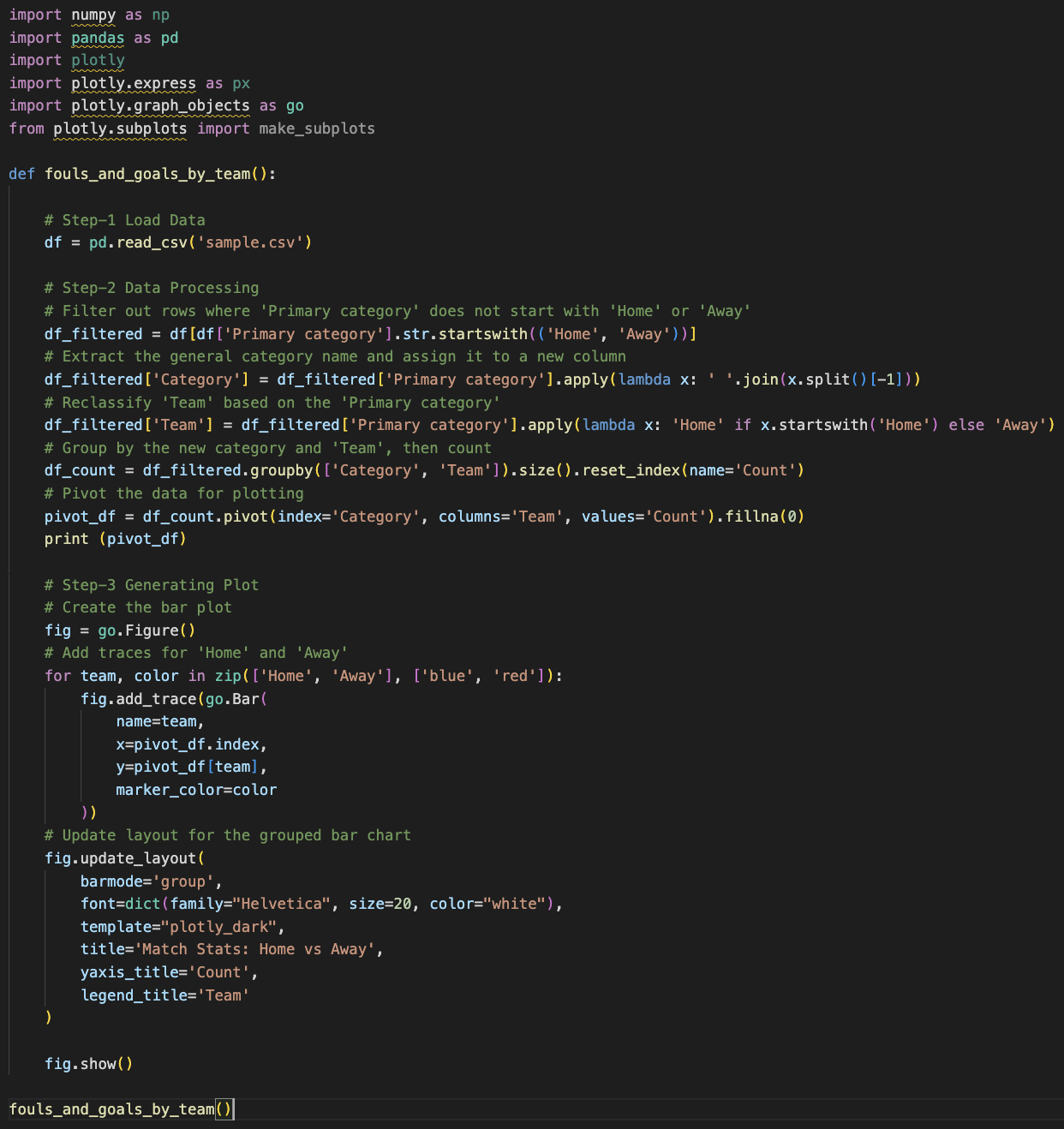1064x1129 pixels.
Task: Click the 'template="plotly_dark",' argument
Action: coord(182,927)
